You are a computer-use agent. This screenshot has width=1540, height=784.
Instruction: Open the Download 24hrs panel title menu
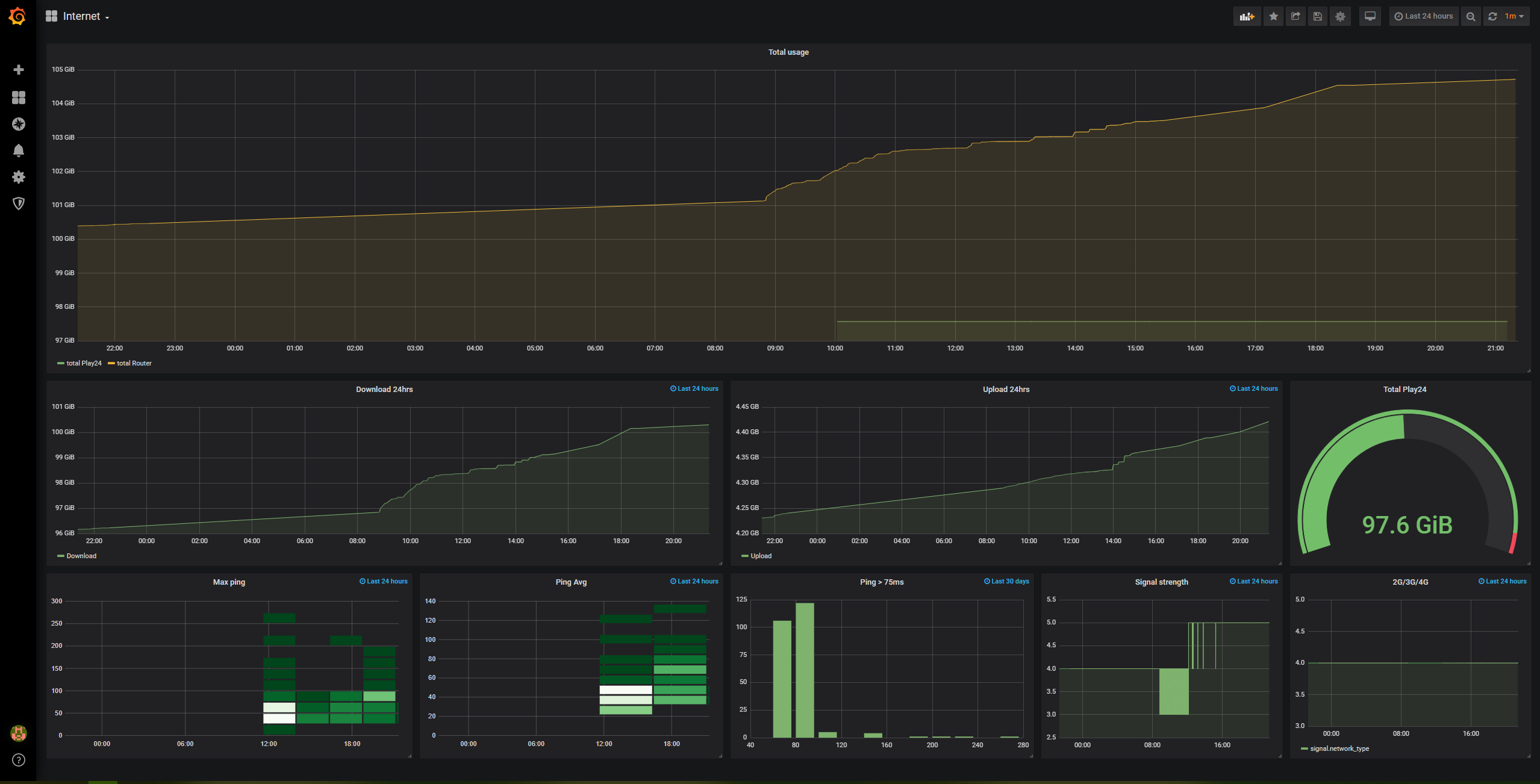pyautogui.click(x=384, y=390)
